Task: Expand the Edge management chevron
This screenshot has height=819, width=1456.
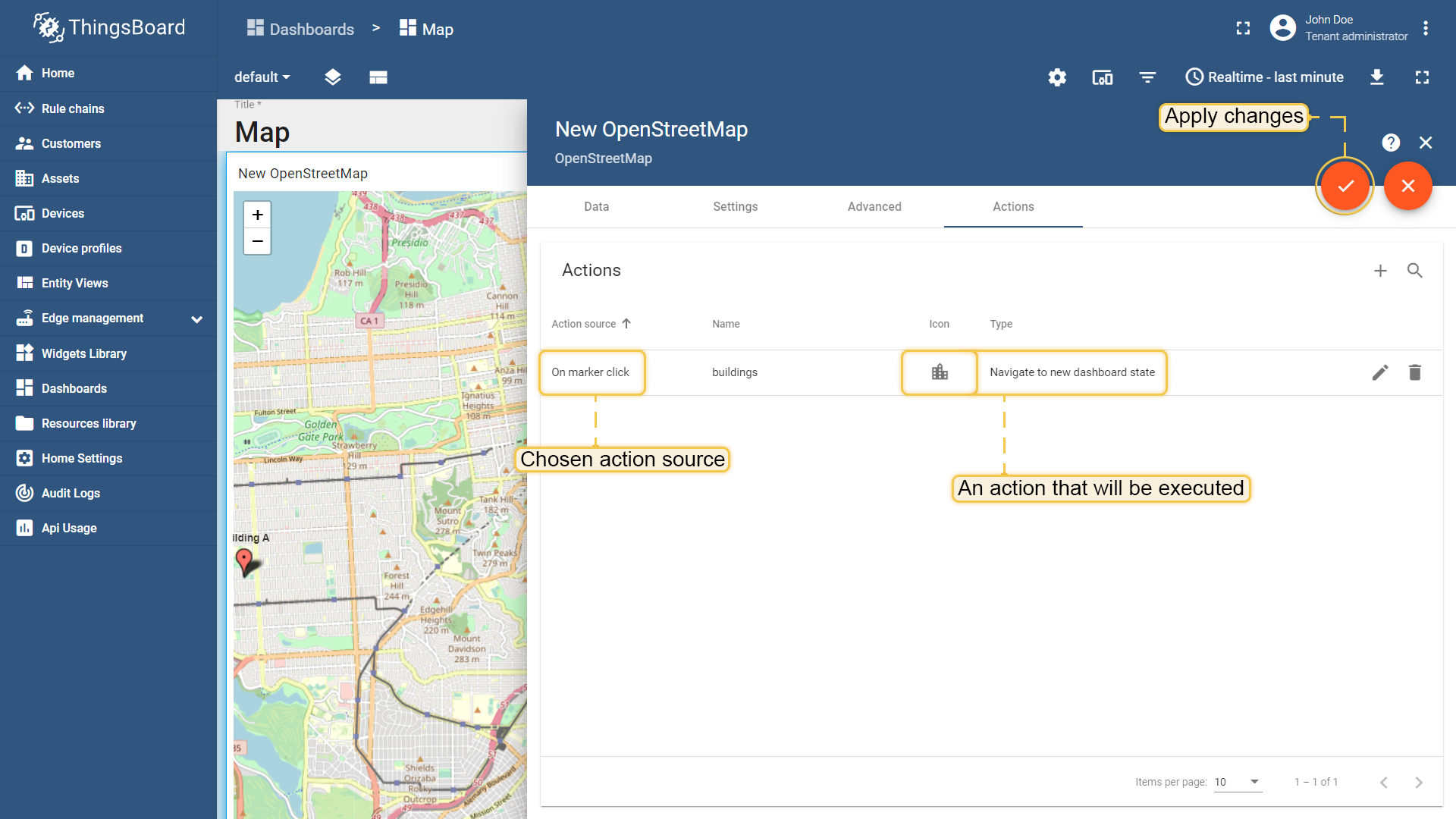Action: [x=197, y=318]
